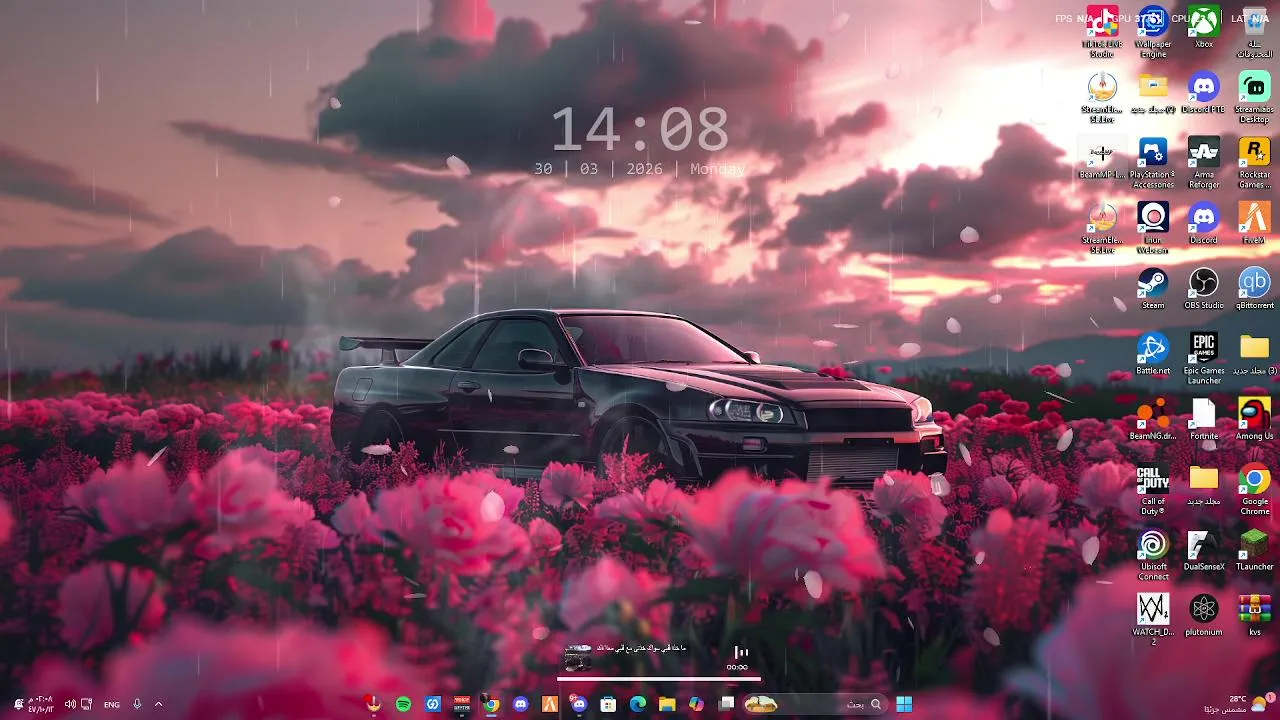Open File Explorer from the taskbar

tap(667, 704)
